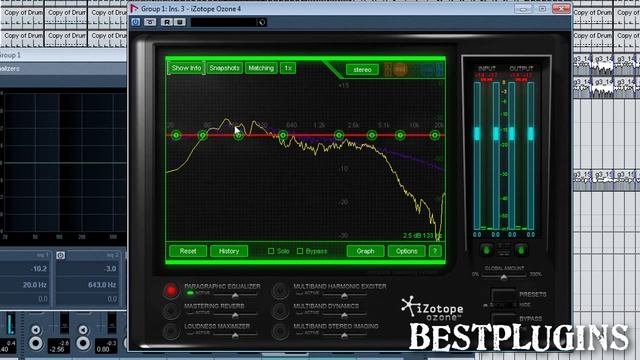The image size is (640, 360).
Task: Click output gain fader handle
Action: click(512, 133)
